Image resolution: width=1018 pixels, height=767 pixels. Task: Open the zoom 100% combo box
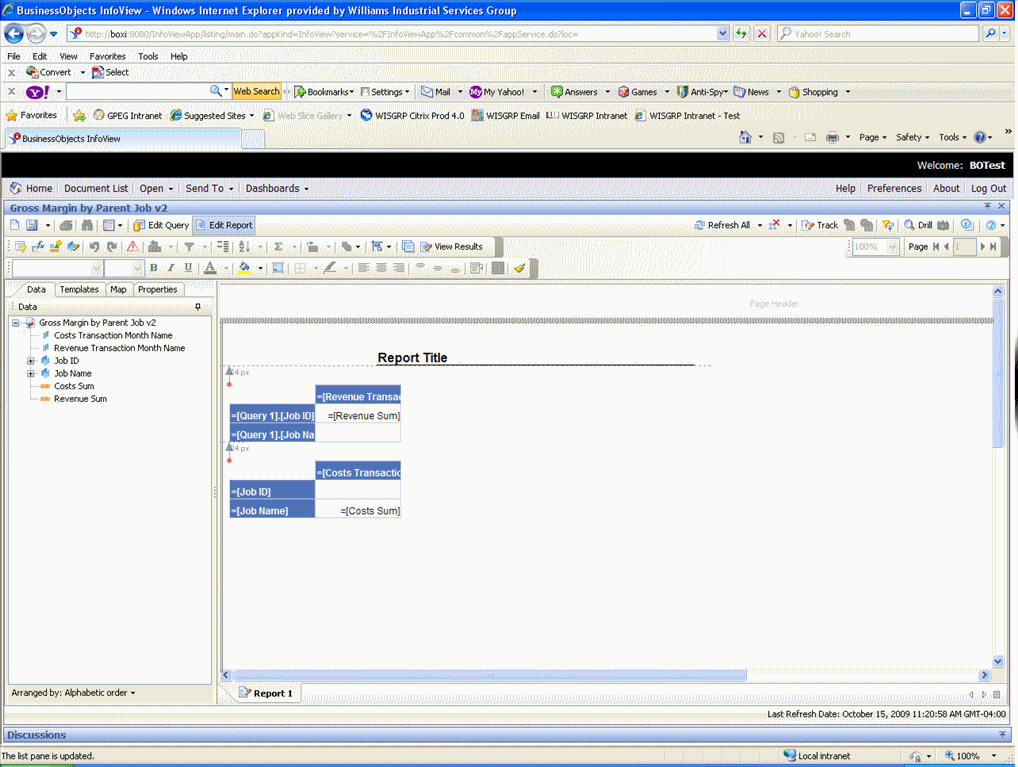coord(875,247)
